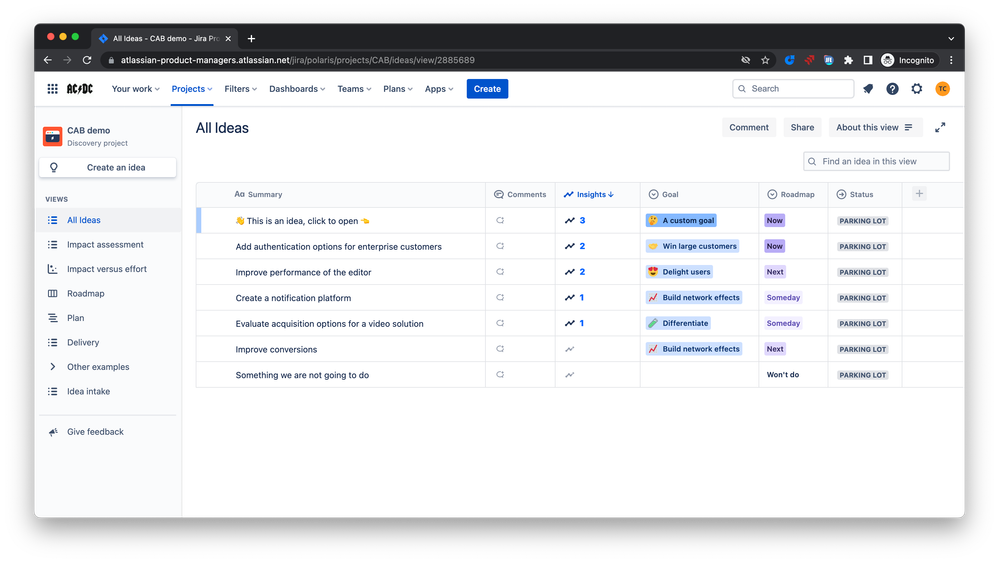
Task: Click Create an idea button
Action: click(x=108, y=167)
